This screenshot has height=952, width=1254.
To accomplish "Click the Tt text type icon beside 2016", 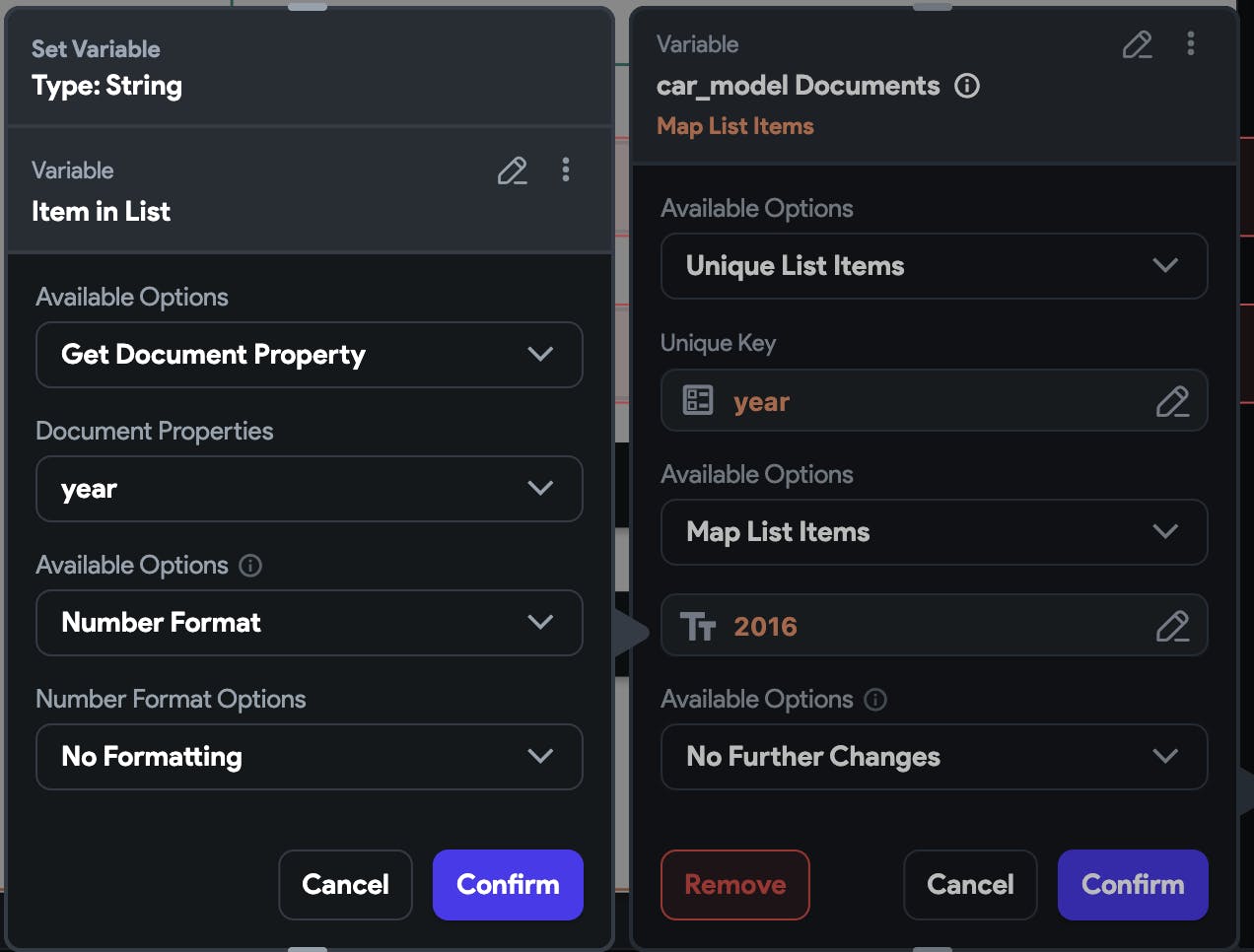I will click(x=697, y=625).
